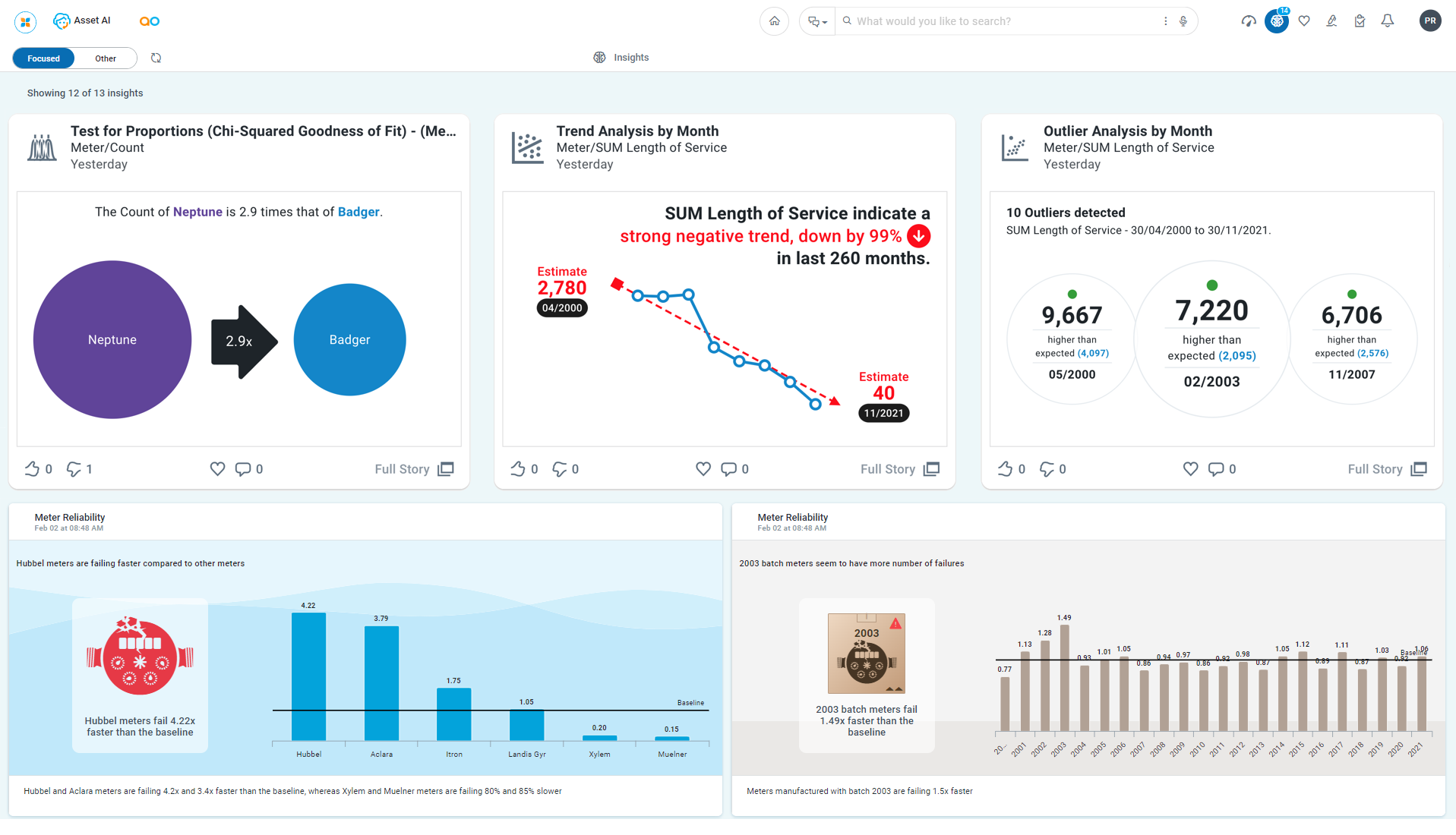Dislike the Chi-Squared Test for Proportions insight

pos(74,469)
